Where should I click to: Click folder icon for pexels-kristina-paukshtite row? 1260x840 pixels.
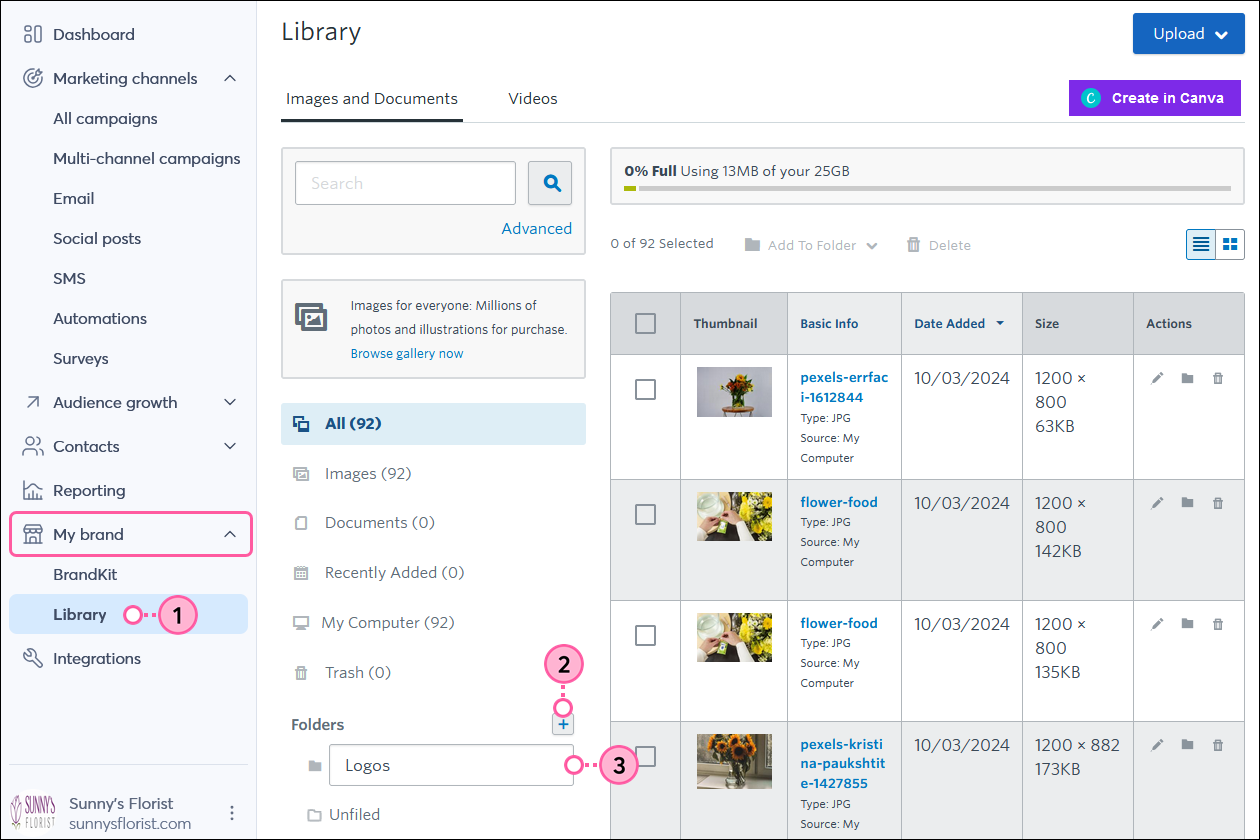pyautogui.click(x=1187, y=744)
